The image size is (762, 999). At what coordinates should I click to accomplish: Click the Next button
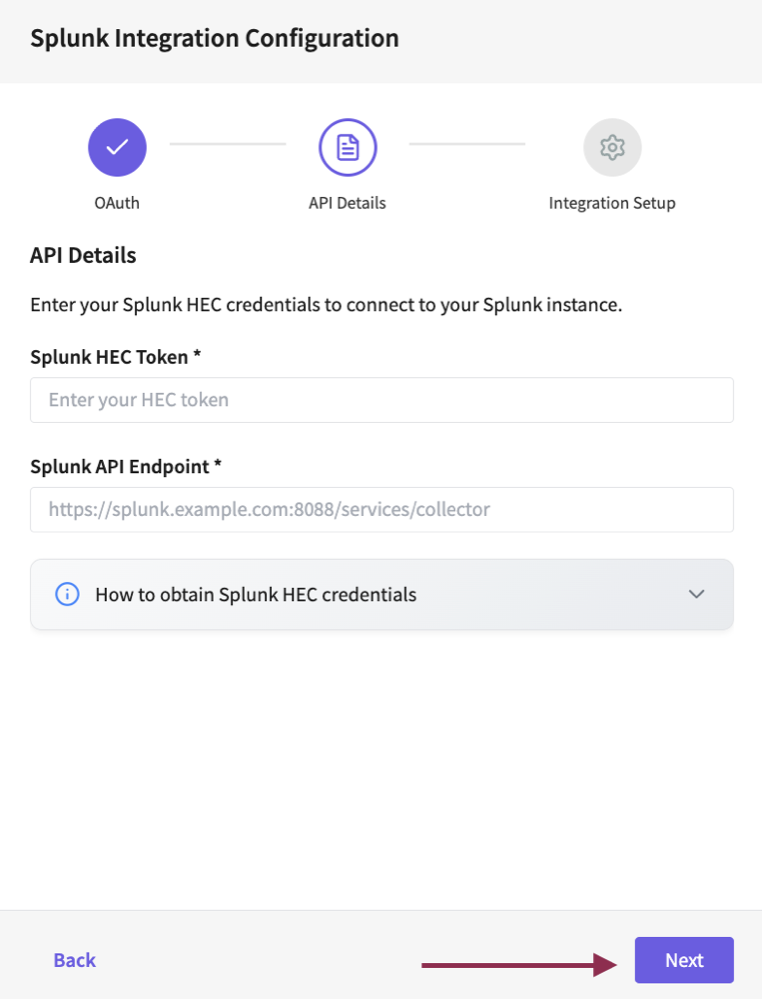tap(684, 960)
